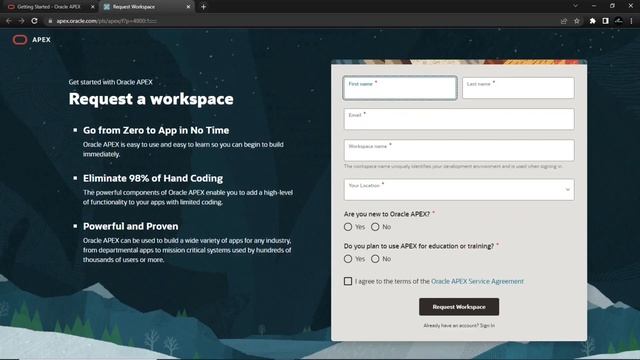Viewport: 640px width, 360px height.
Task: Click the browser forward arrow
Action: [21, 21]
